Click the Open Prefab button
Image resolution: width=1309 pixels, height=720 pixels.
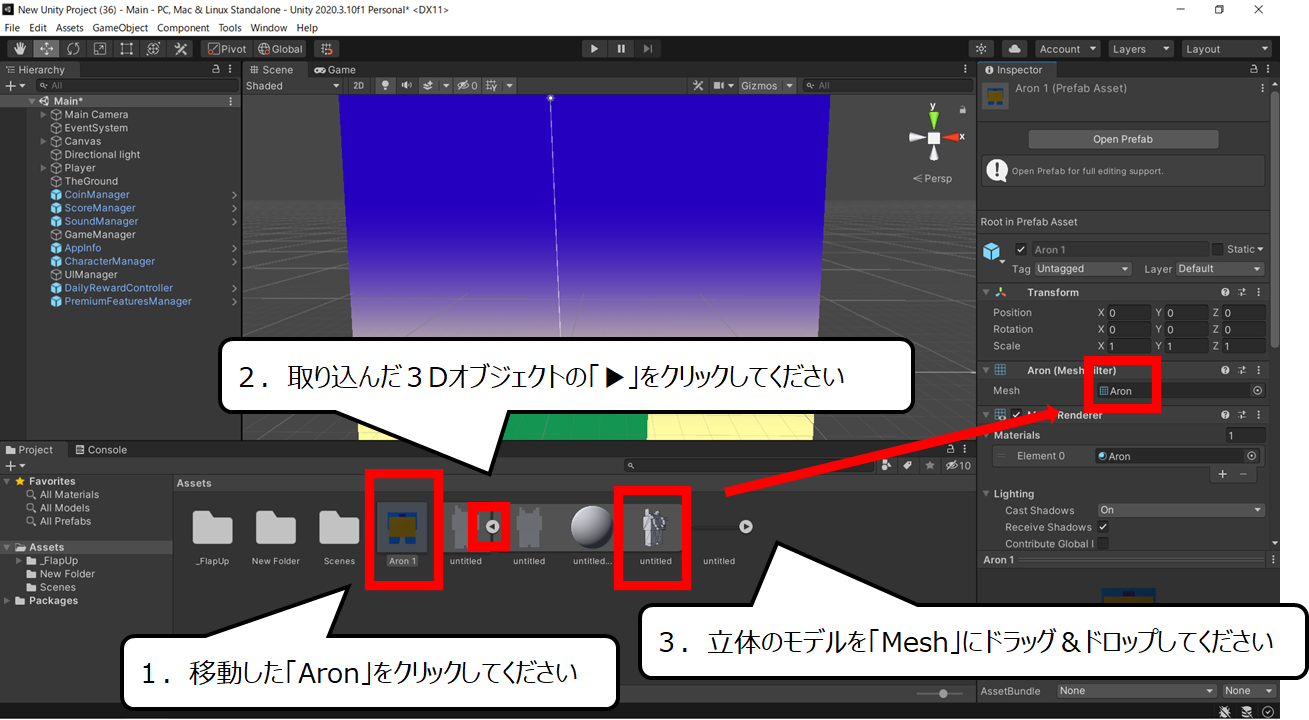(1123, 139)
